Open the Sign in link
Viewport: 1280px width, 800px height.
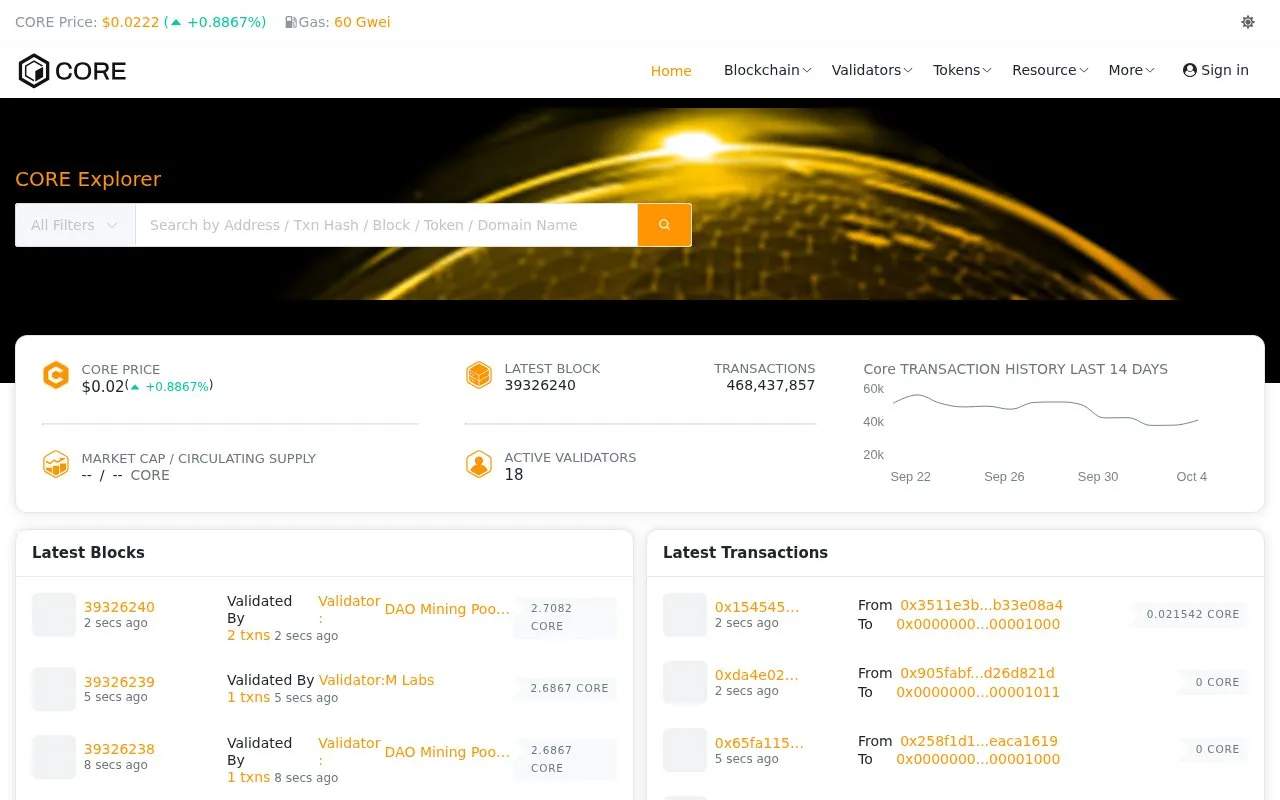[x=1216, y=70]
